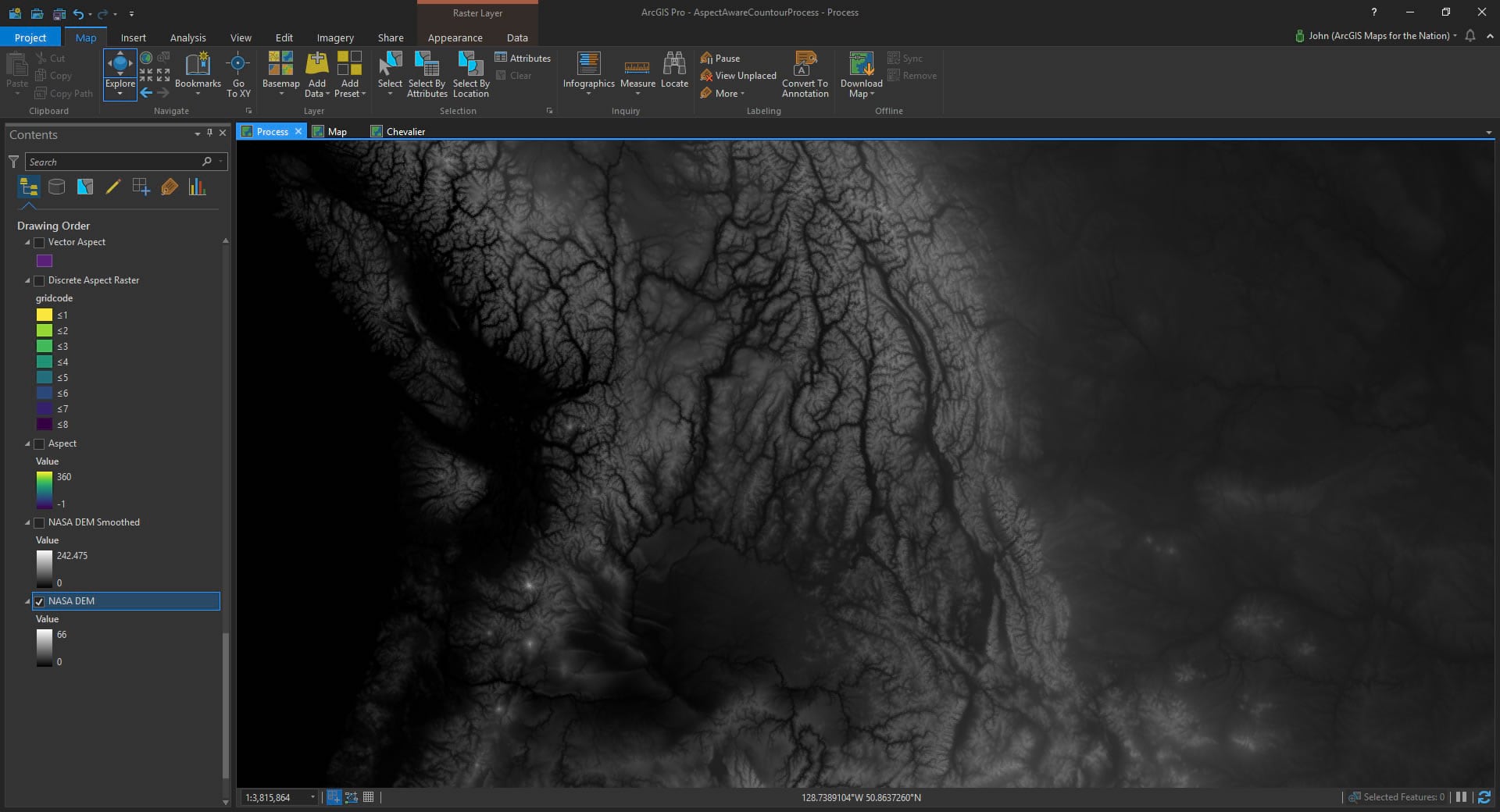Click the Vector Aspect purple symbol swatch
The image size is (1500, 812).
(45, 261)
